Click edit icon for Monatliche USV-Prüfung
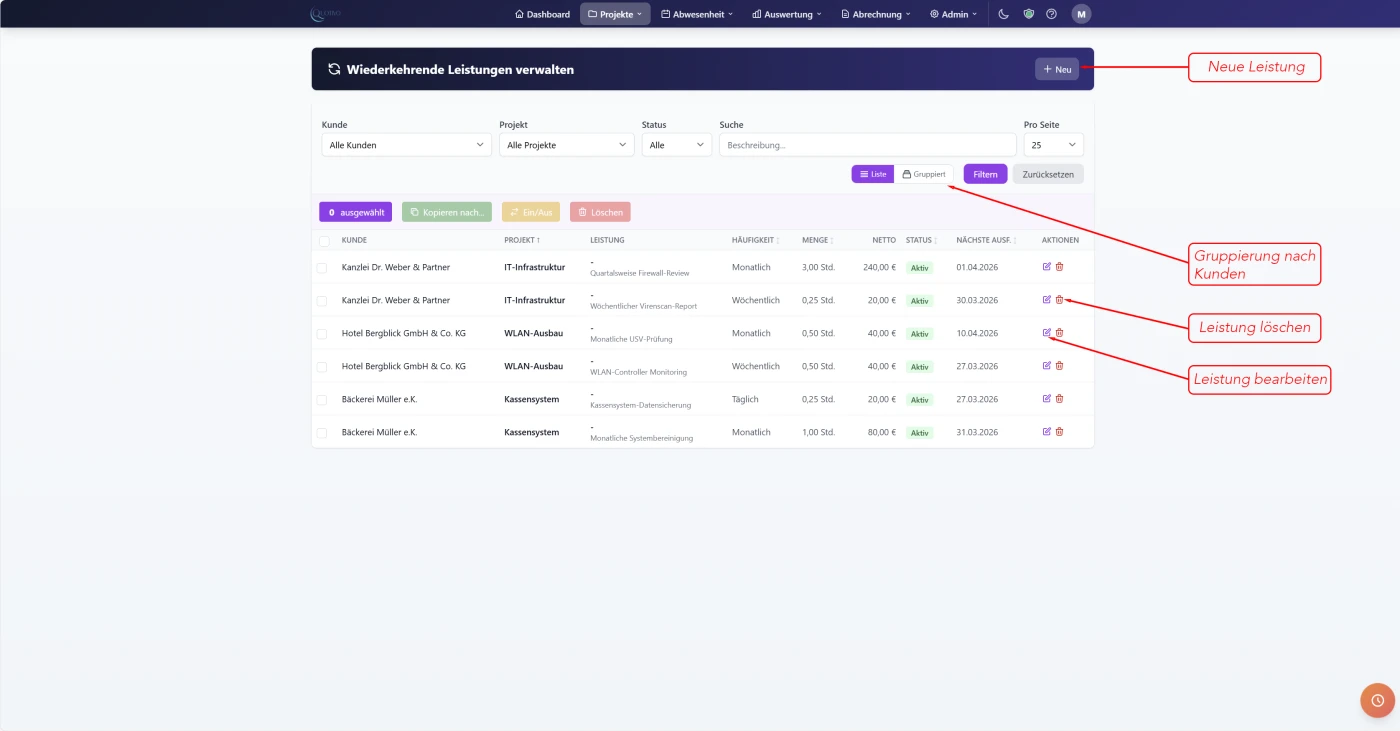The width and height of the screenshot is (1400, 731). click(x=1046, y=333)
